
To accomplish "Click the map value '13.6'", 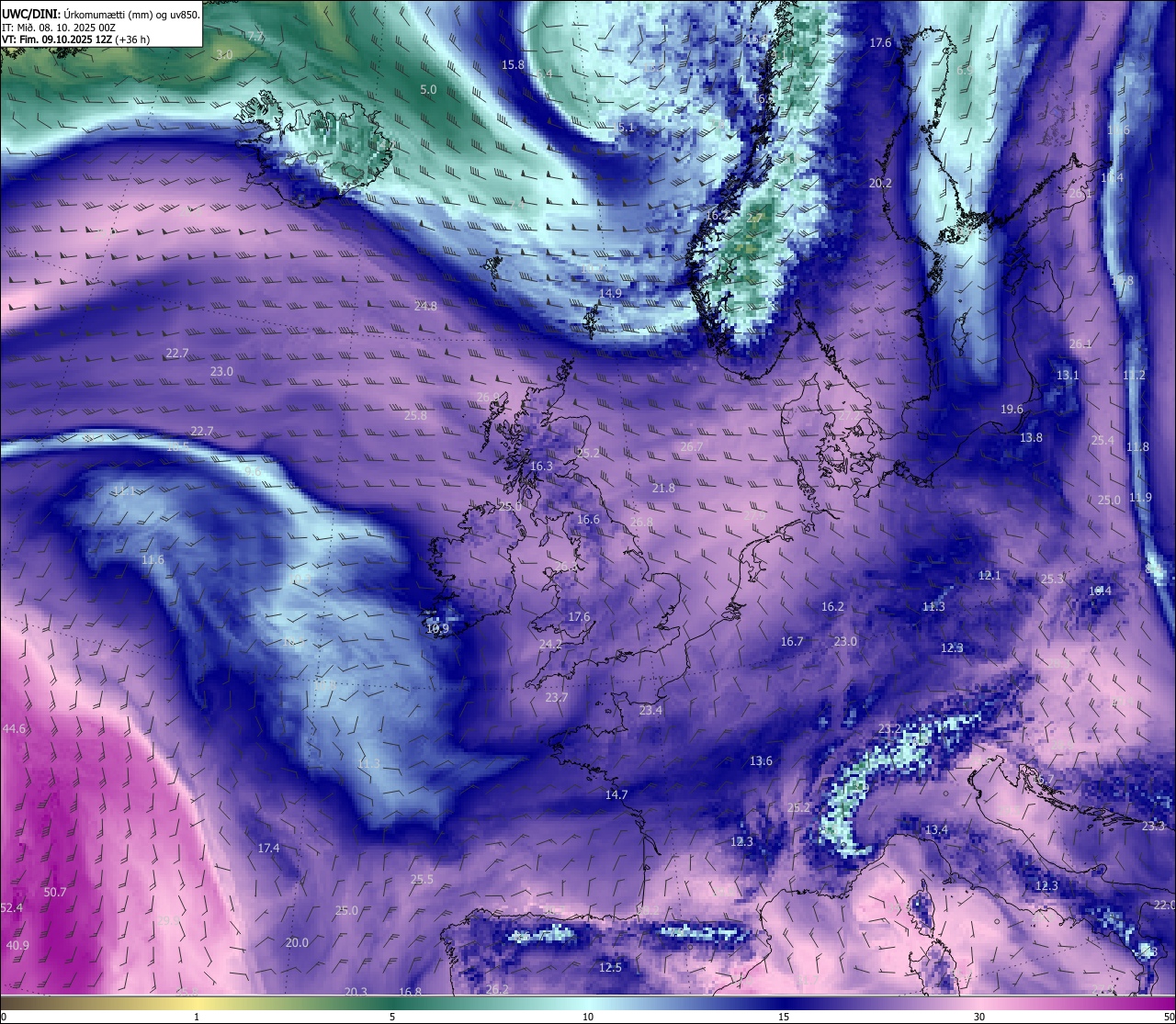I will click(761, 760).
